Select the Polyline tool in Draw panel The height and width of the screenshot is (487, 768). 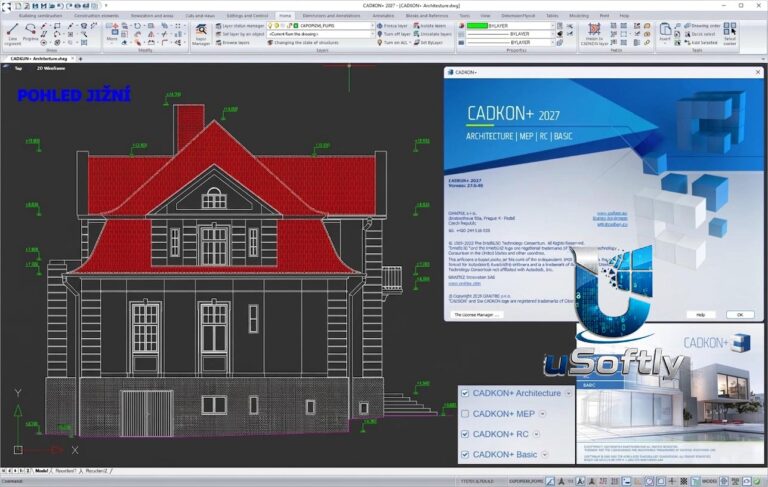coord(30,32)
